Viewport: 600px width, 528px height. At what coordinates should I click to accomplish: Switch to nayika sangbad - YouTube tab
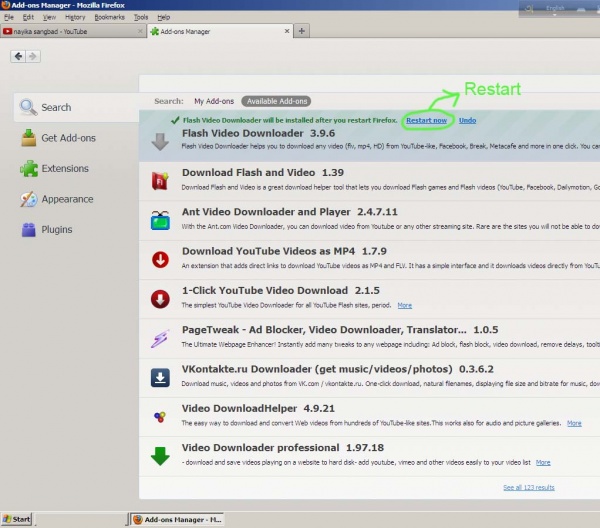click(73, 31)
